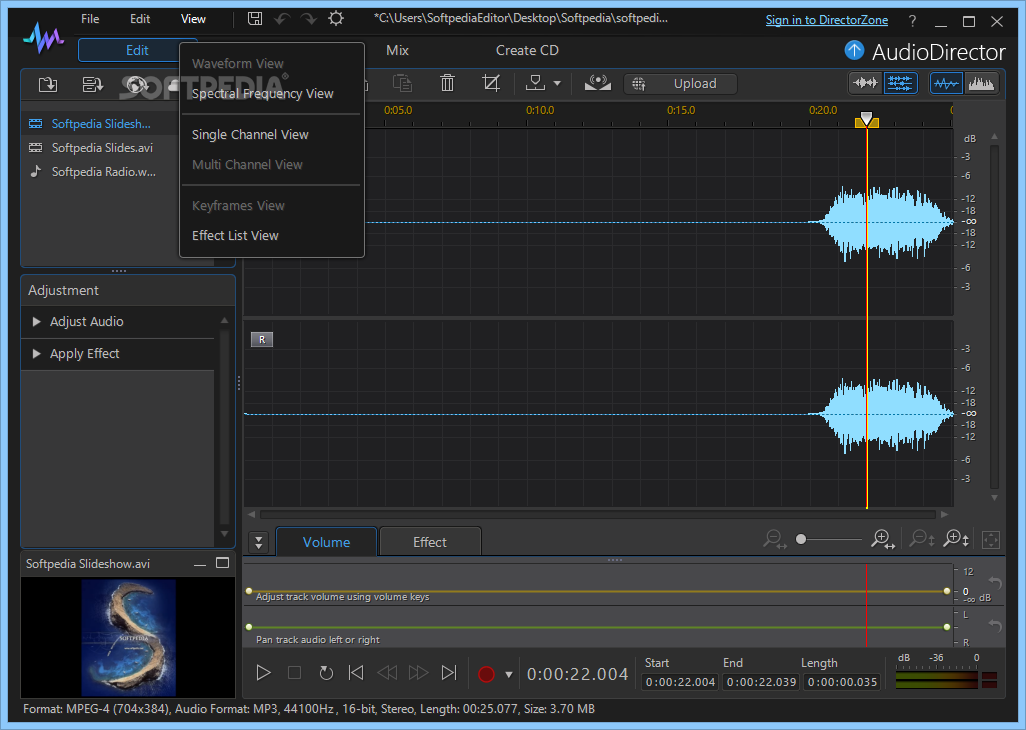Collapse the keyframes panel with double-arrow
This screenshot has height=730, width=1026.
(x=258, y=542)
